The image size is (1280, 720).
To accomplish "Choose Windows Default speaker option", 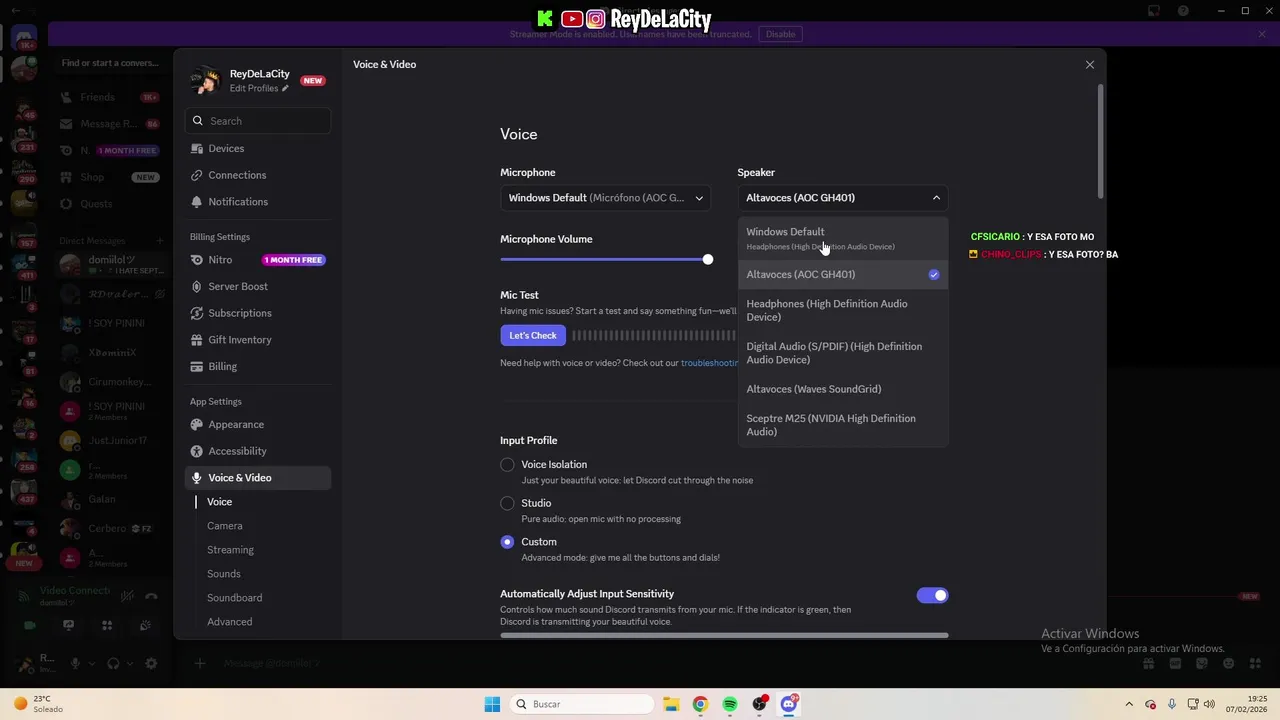I will point(843,239).
